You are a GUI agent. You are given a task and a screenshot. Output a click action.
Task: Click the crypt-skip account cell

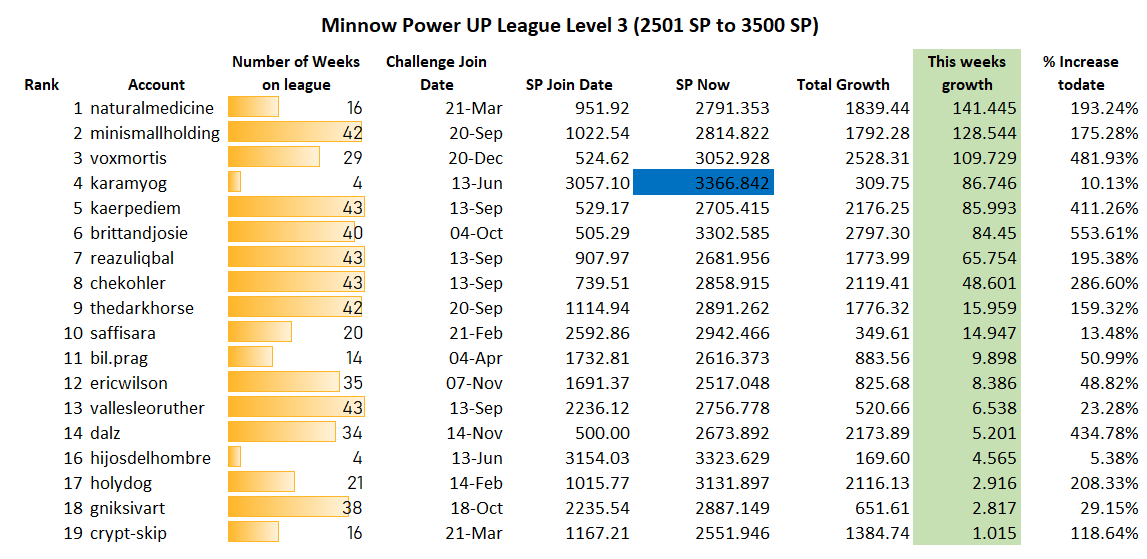click(128, 533)
